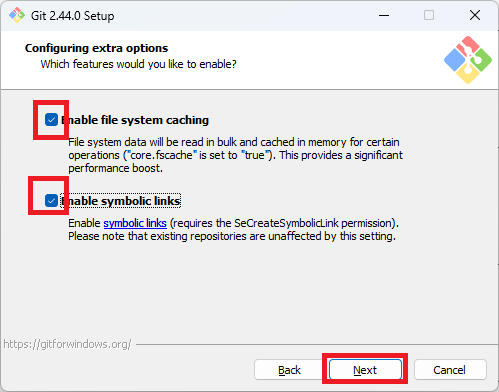Click "Please note that existing repositories" line
This screenshot has height=392, width=499.
point(232,236)
